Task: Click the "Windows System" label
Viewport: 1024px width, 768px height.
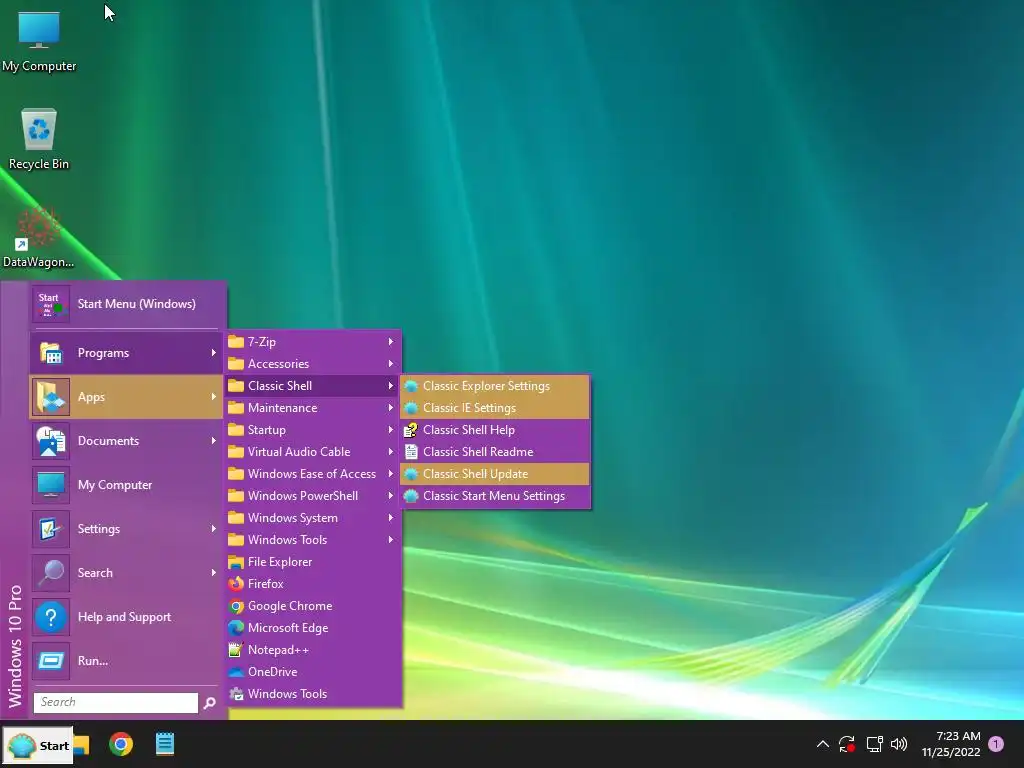Action: tap(293, 518)
